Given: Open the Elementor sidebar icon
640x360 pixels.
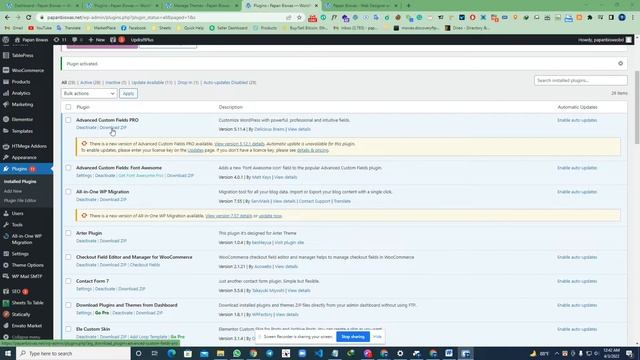Looking at the screenshot, I should (6, 119).
